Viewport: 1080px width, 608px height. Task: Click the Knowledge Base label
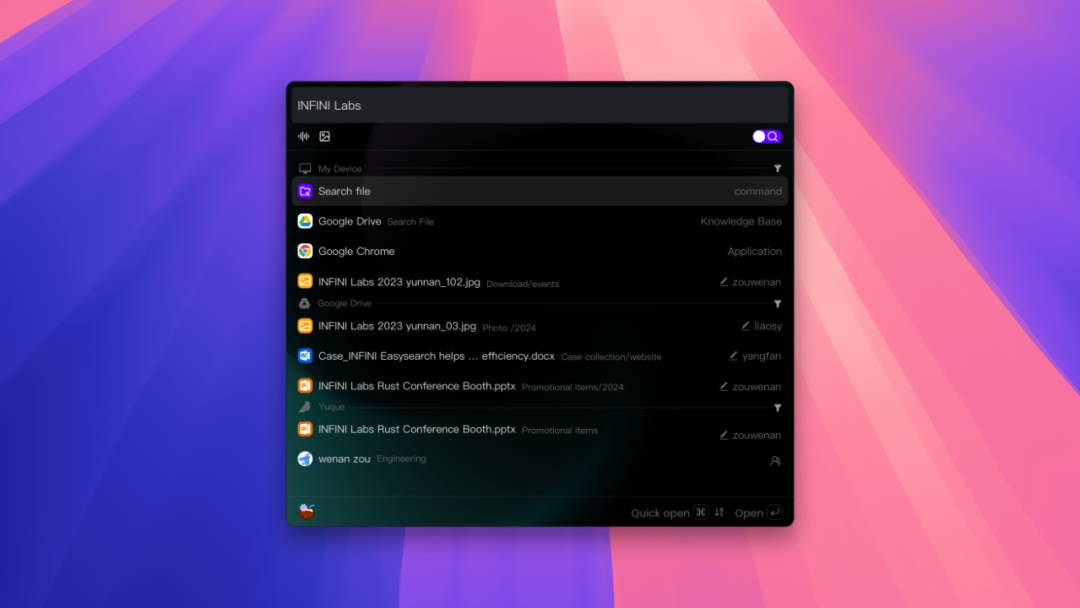tap(741, 221)
